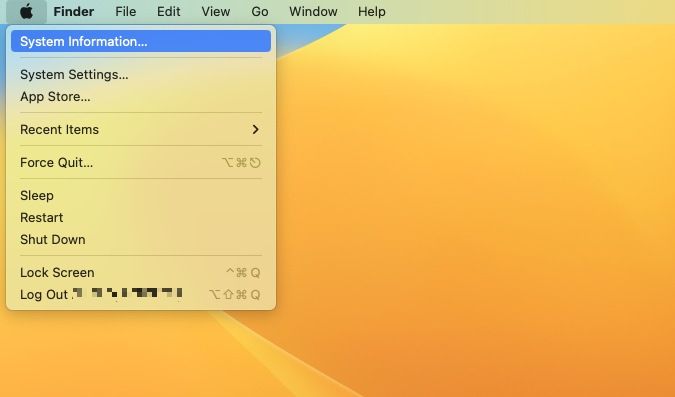Select Restart menu entry
Screen dimensions: 675x397
pos(141,217)
